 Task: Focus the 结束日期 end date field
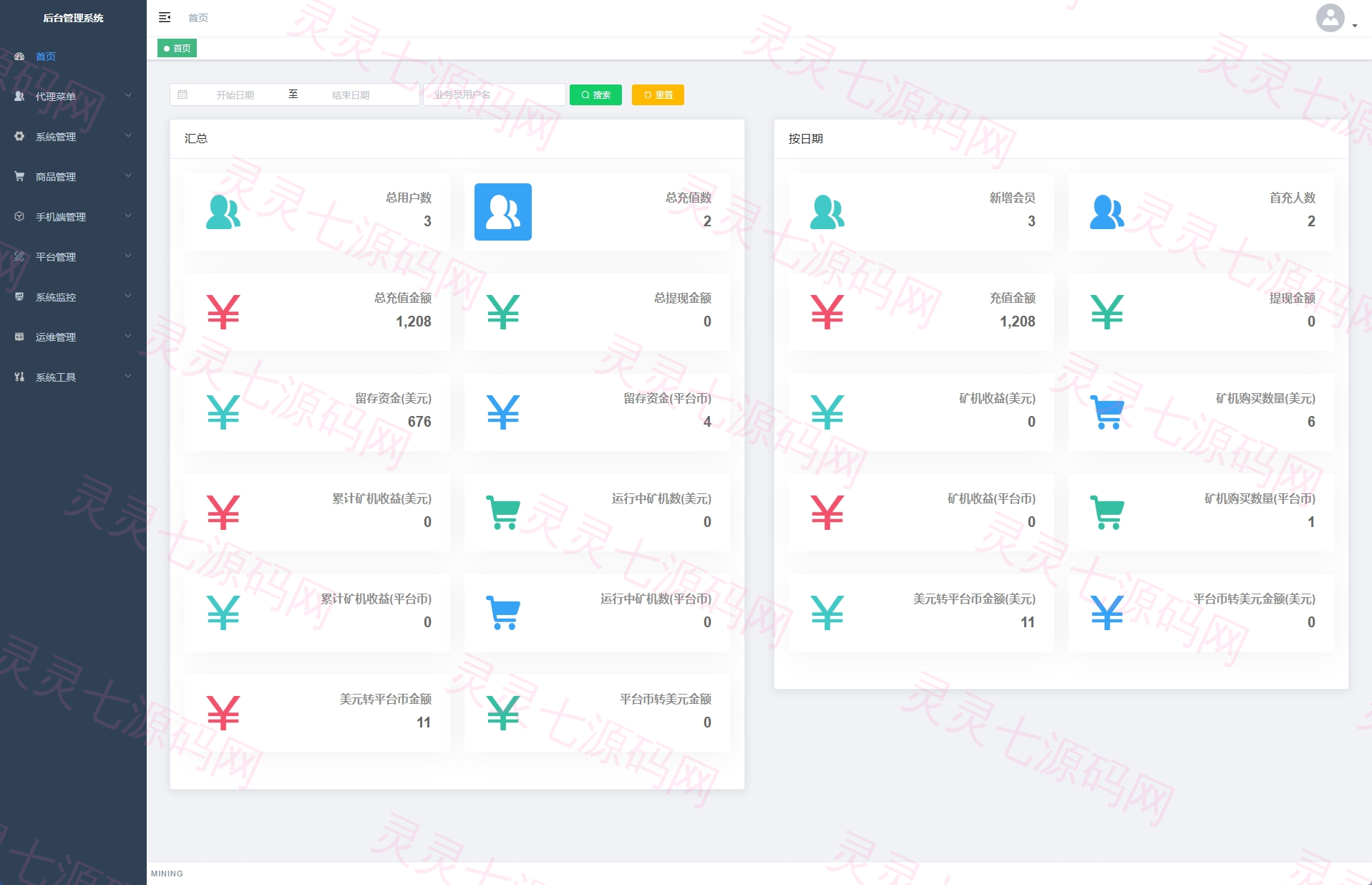click(351, 95)
